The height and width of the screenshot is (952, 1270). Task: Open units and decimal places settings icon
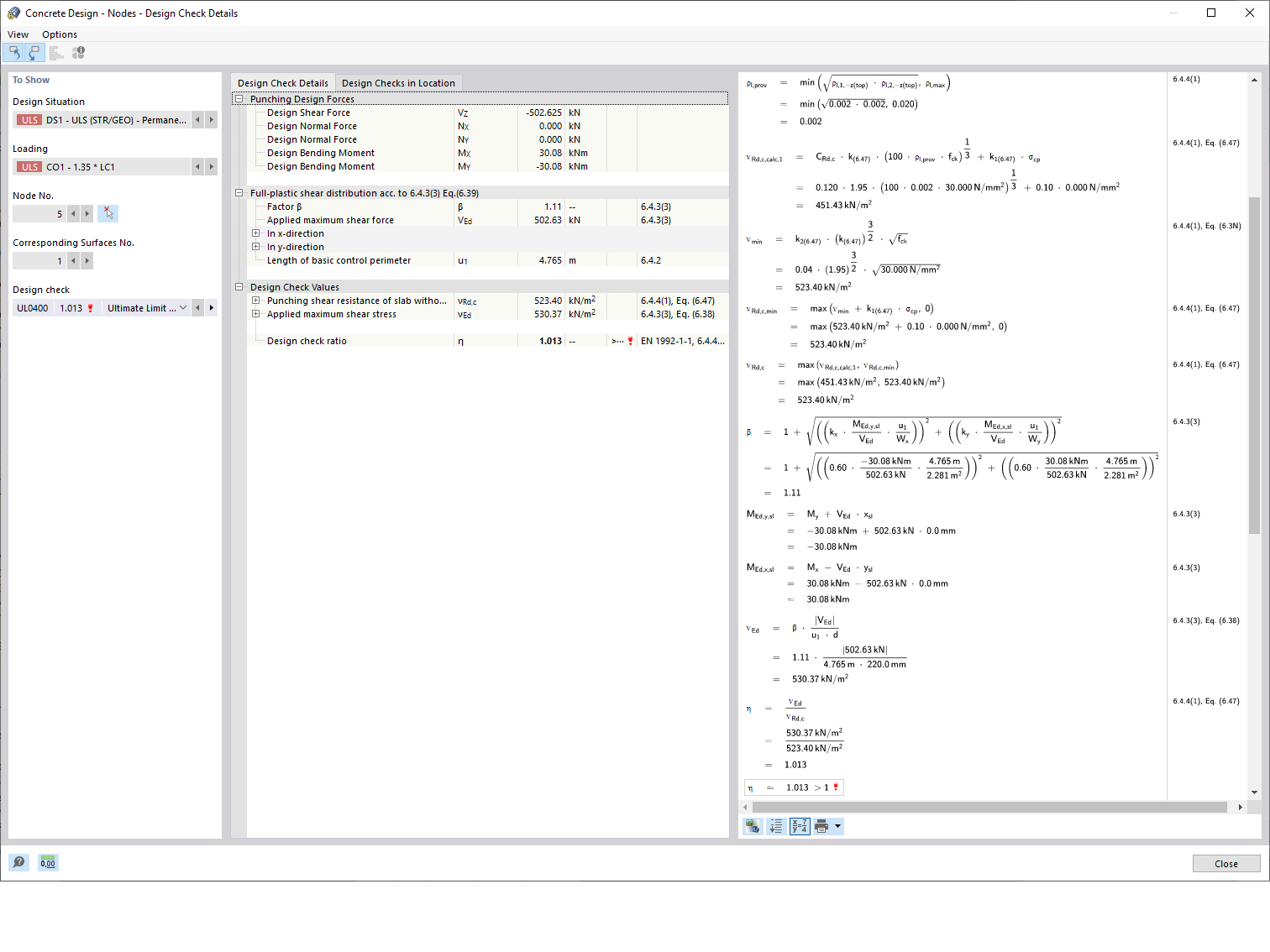tap(47, 862)
